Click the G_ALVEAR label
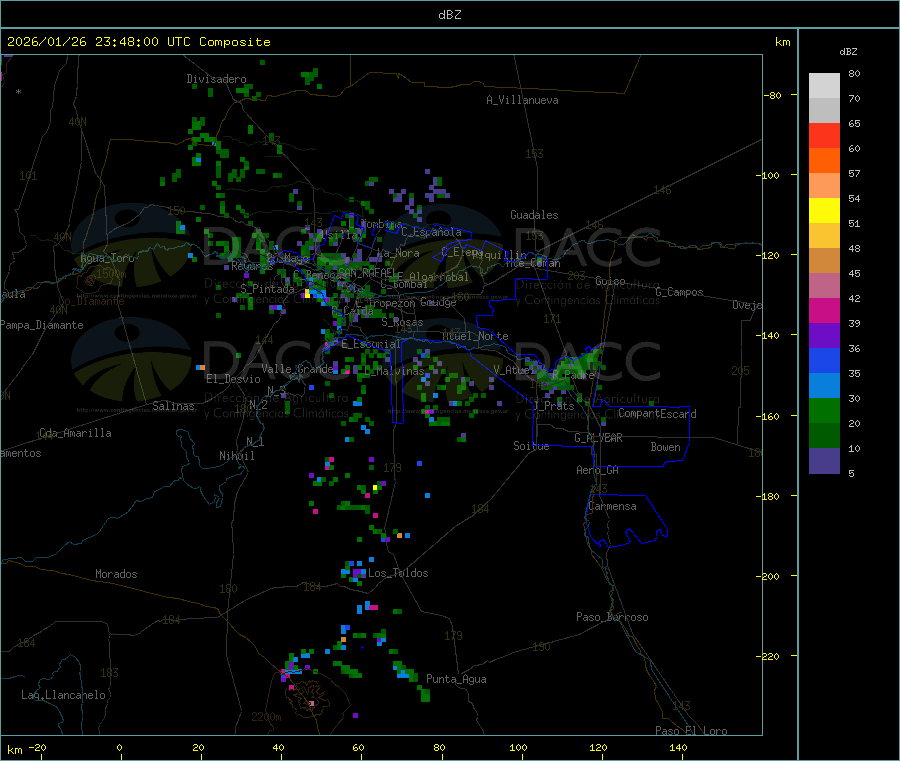The width and height of the screenshot is (900, 761). tap(598, 438)
